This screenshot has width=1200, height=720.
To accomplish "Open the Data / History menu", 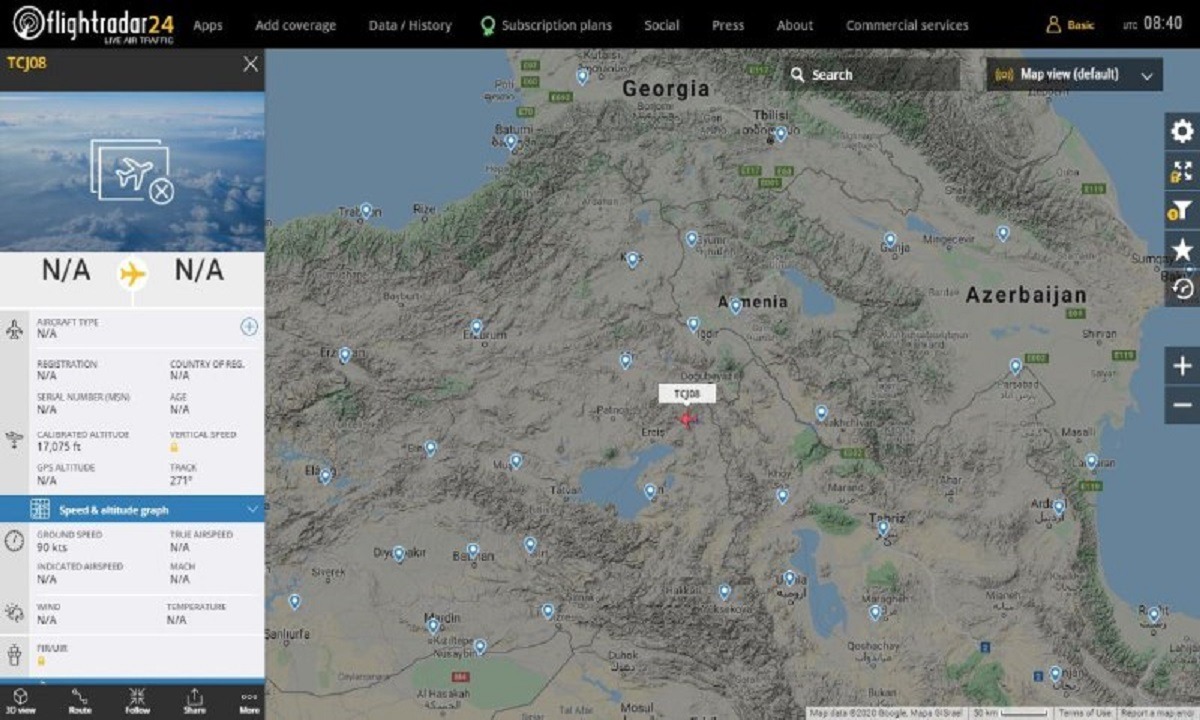I will pos(409,25).
